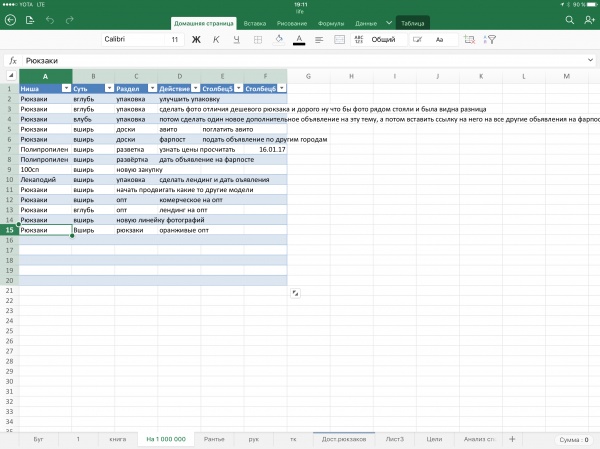Open the Aa text styles button

coord(439,39)
